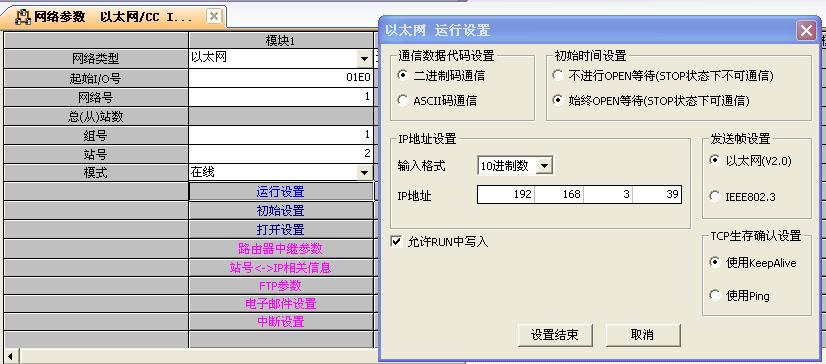Click the first IP octet field 192
826x364 pixels.
click(506, 194)
